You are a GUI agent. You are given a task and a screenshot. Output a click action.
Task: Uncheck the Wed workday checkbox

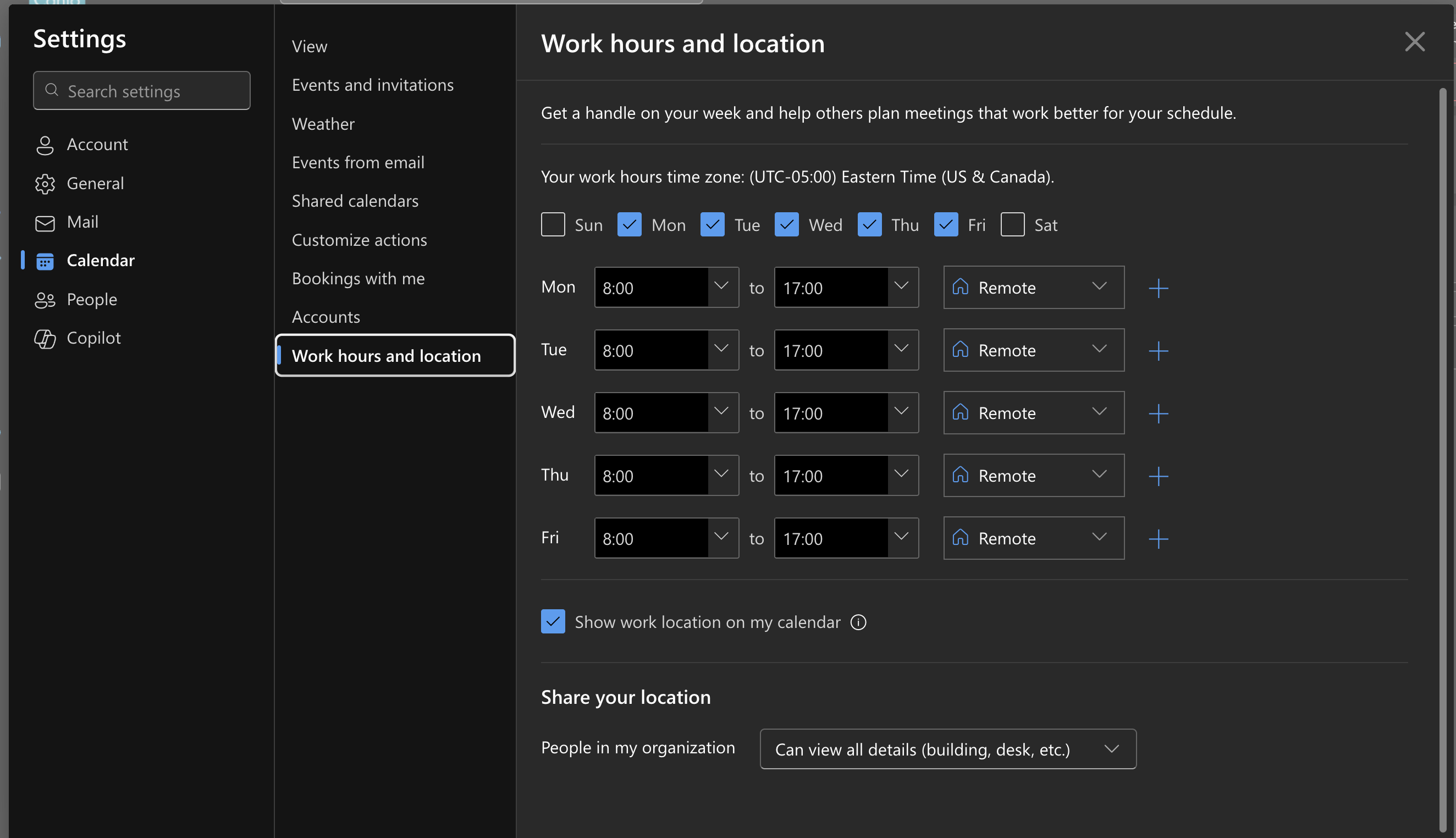click(786, 224)
